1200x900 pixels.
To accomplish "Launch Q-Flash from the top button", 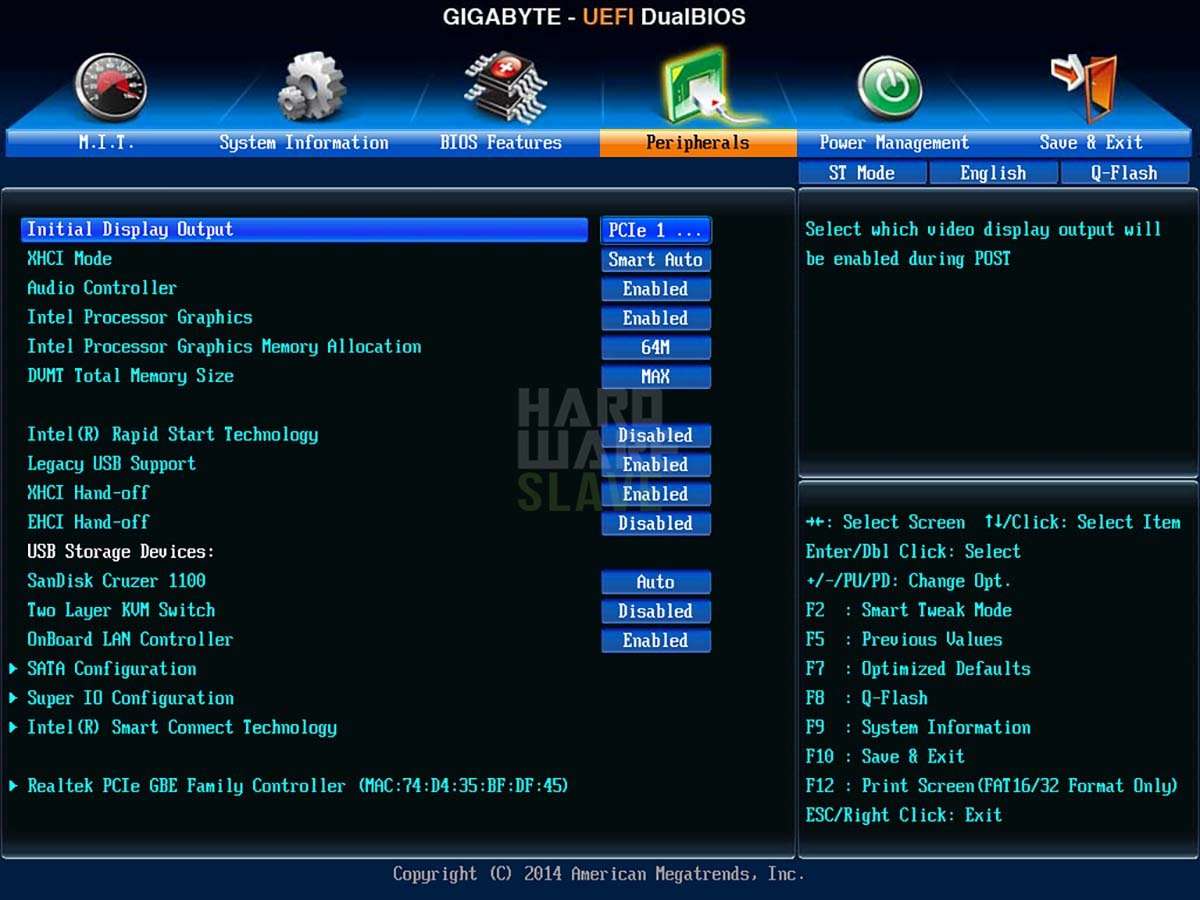I will coord(1124,173).
